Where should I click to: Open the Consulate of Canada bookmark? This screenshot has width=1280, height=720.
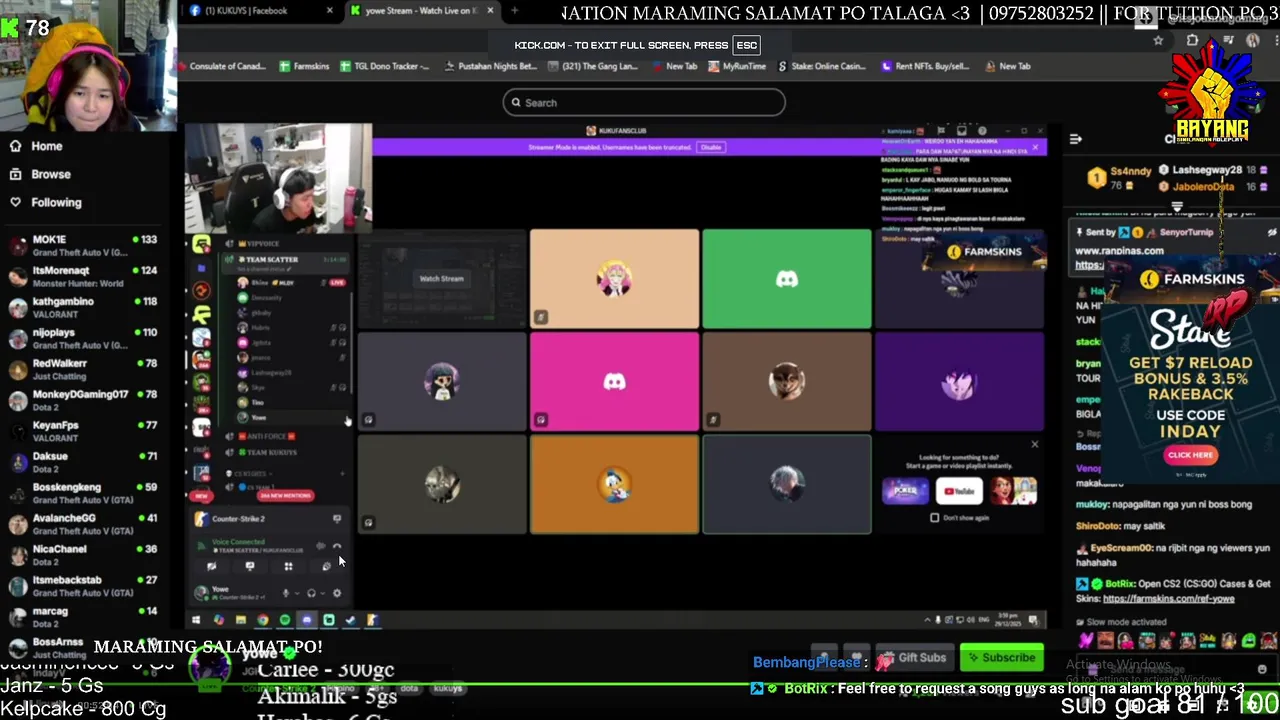point(224,66)
